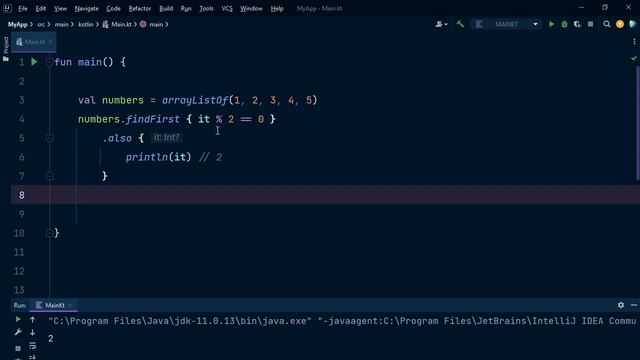Viewport: 640px width, 360px height.
Task: Start debugging with the bug icon
Action: tap(564, 24)
